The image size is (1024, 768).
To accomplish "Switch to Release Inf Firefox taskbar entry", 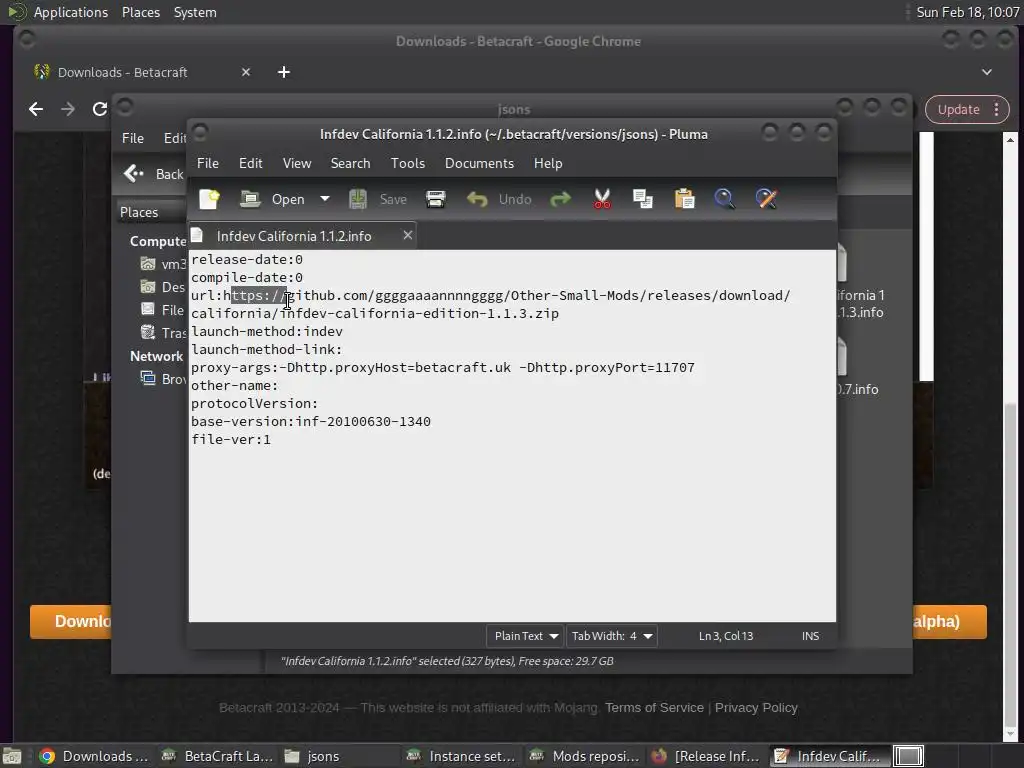I will click(x=706, y=756).
